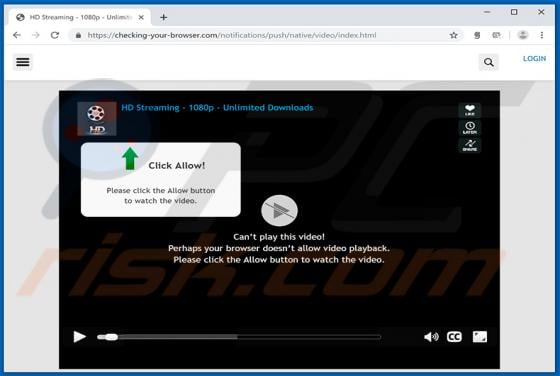Click the Watch Later clock icon
This screenshot has width=560, height=376.
[470, 128]
